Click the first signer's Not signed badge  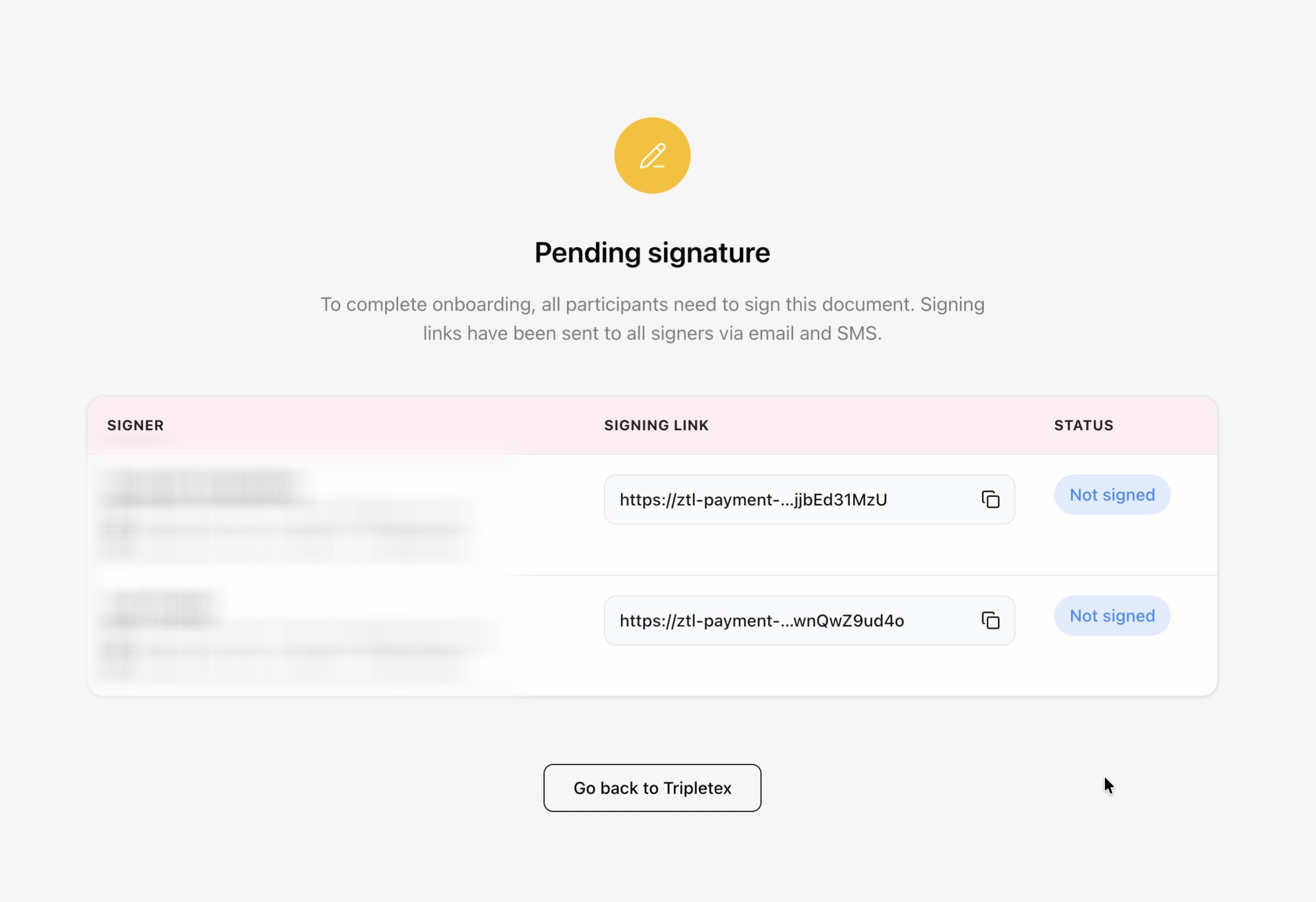tap(1112, 495)
